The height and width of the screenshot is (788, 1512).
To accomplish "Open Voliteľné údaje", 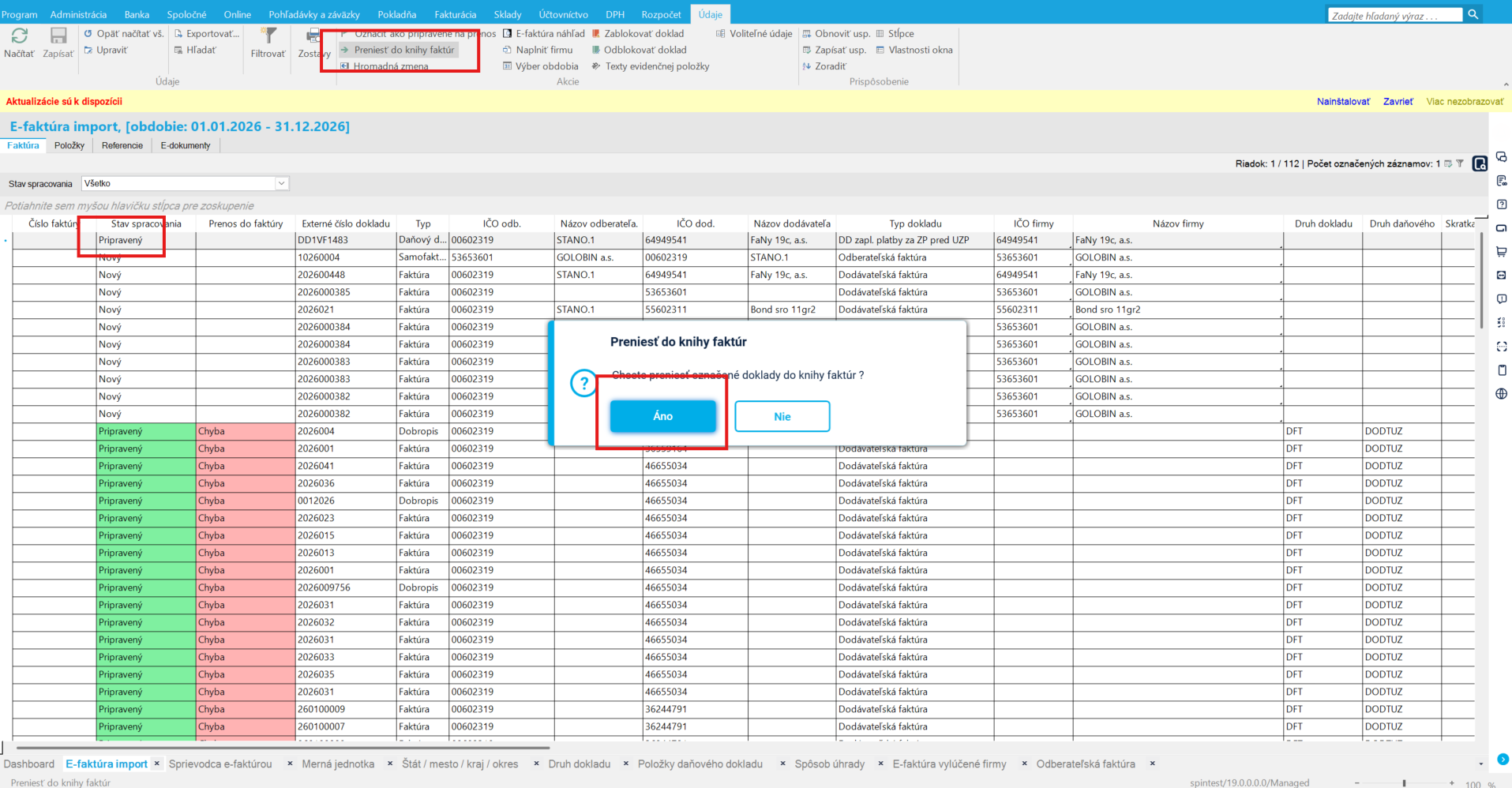I will tap(754, 34).
